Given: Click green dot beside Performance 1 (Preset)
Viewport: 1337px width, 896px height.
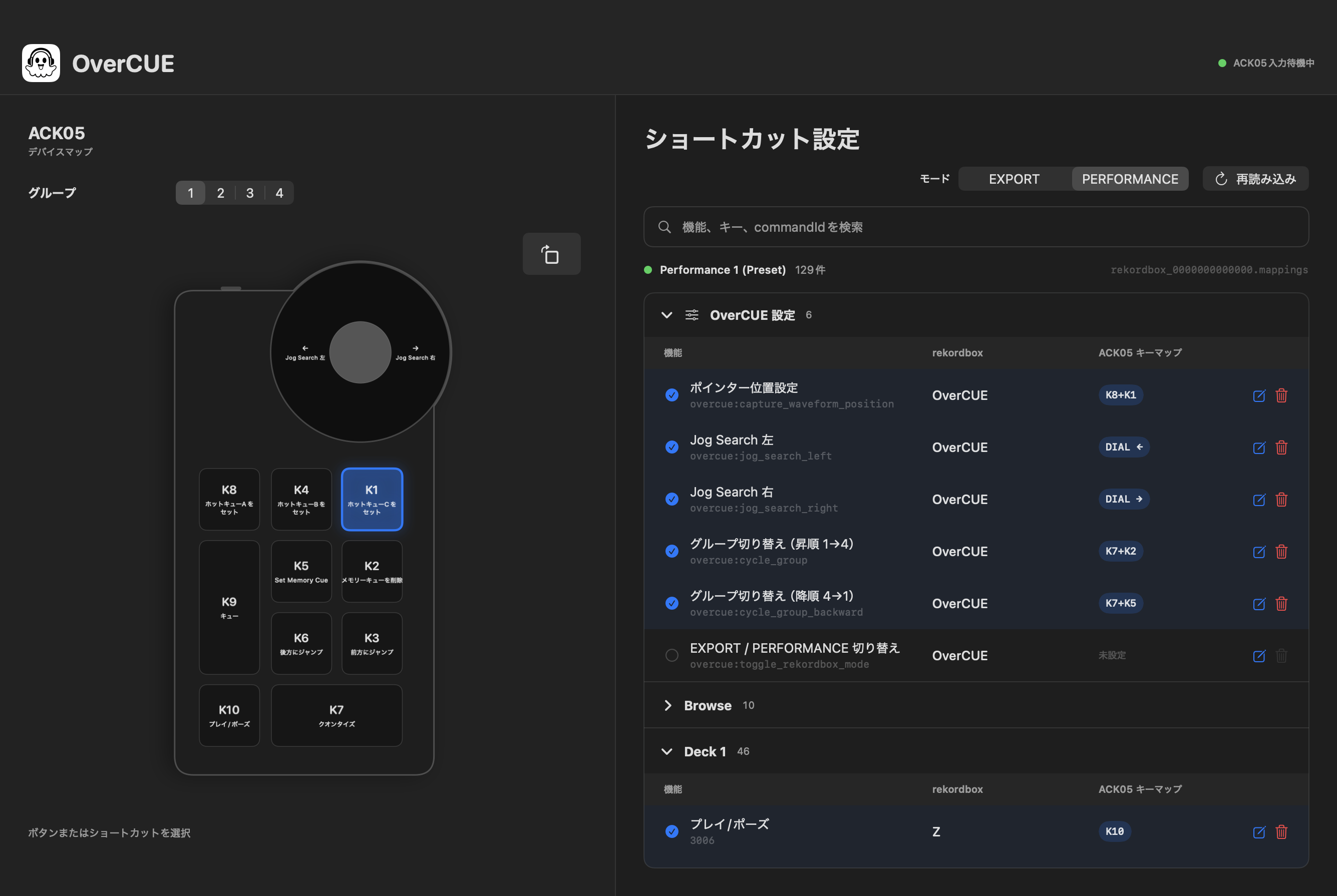Looking at the screenshot, I should point(647,270).
